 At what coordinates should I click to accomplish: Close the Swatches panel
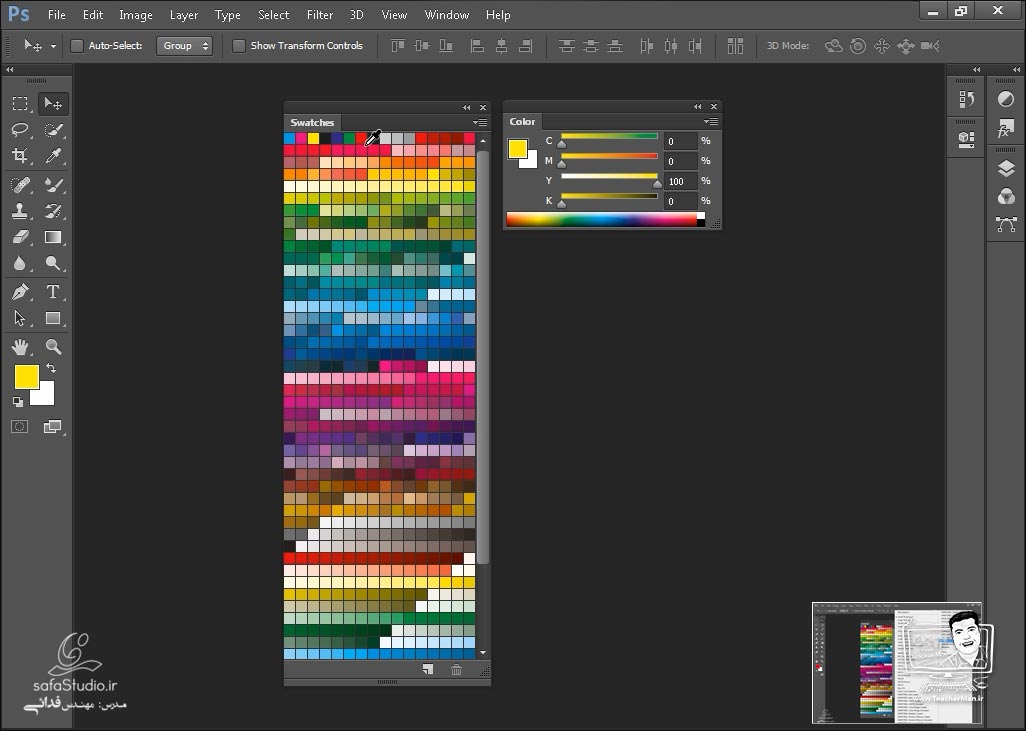483,107
